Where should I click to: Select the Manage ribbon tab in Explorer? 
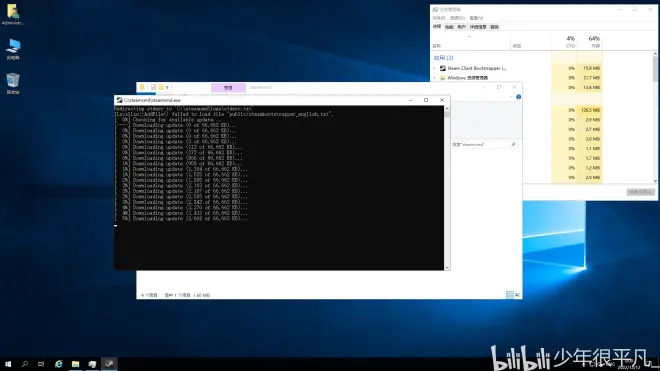click(228, 88)
